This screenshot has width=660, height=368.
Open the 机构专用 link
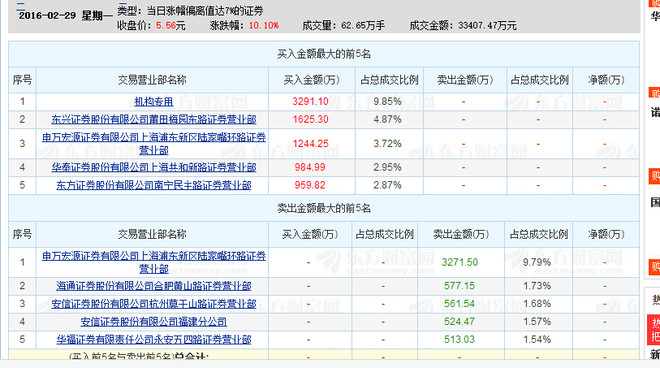(x=154, y=101)
